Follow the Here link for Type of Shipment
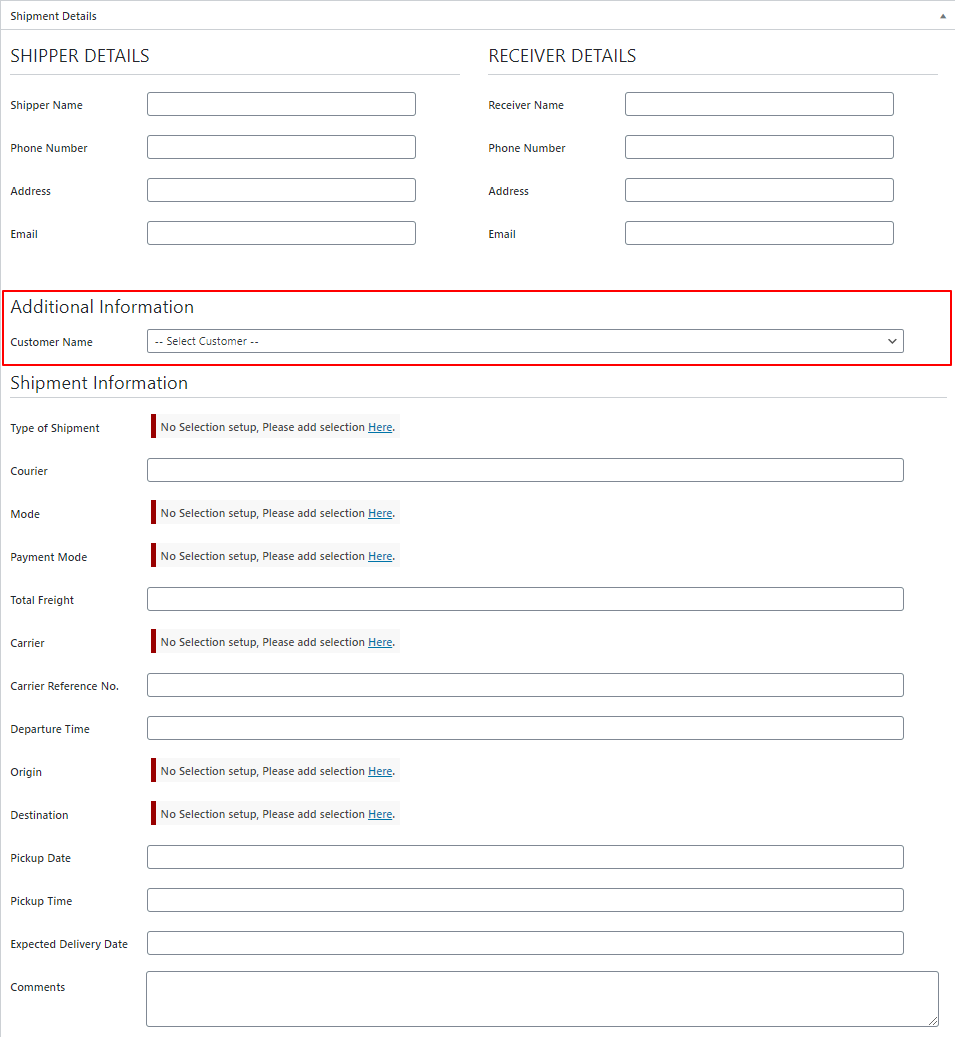Screen dimensions: 955x1037 point(380,427)
